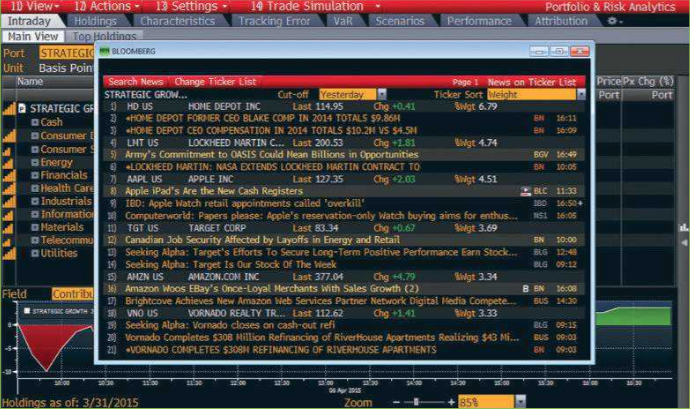Click bar chart icon next to Financials
The image size is (690, 409).
(9, 176)
